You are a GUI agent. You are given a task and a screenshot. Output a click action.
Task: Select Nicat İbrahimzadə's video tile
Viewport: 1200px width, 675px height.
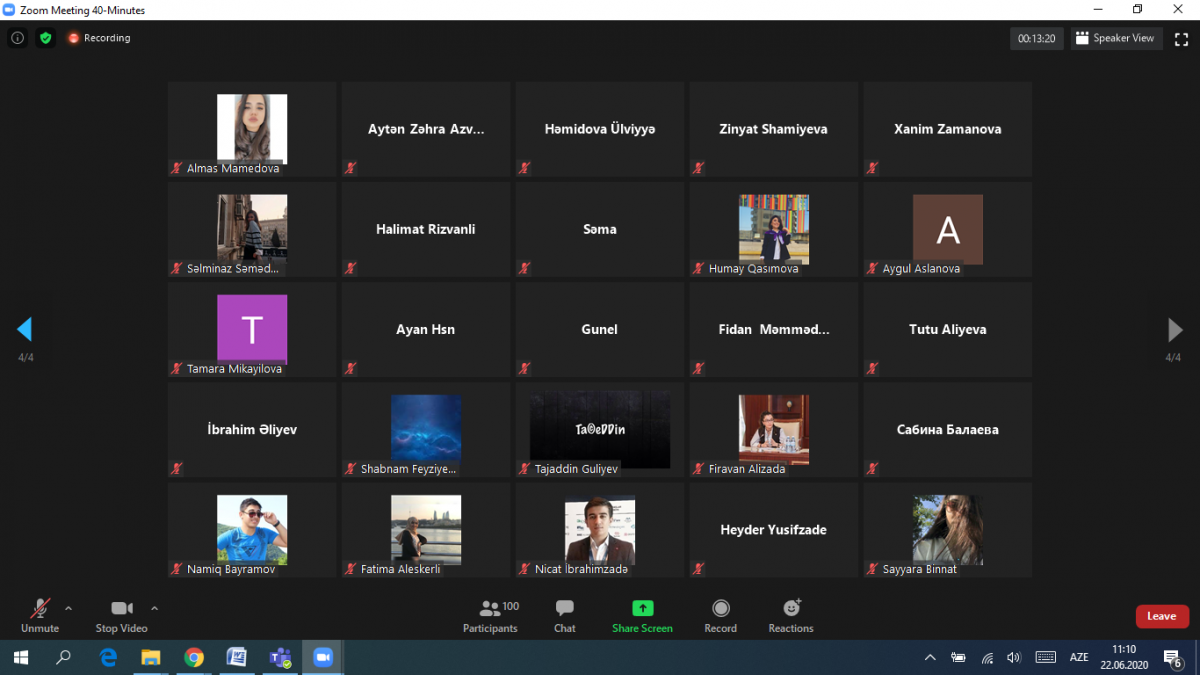point(599,529)
